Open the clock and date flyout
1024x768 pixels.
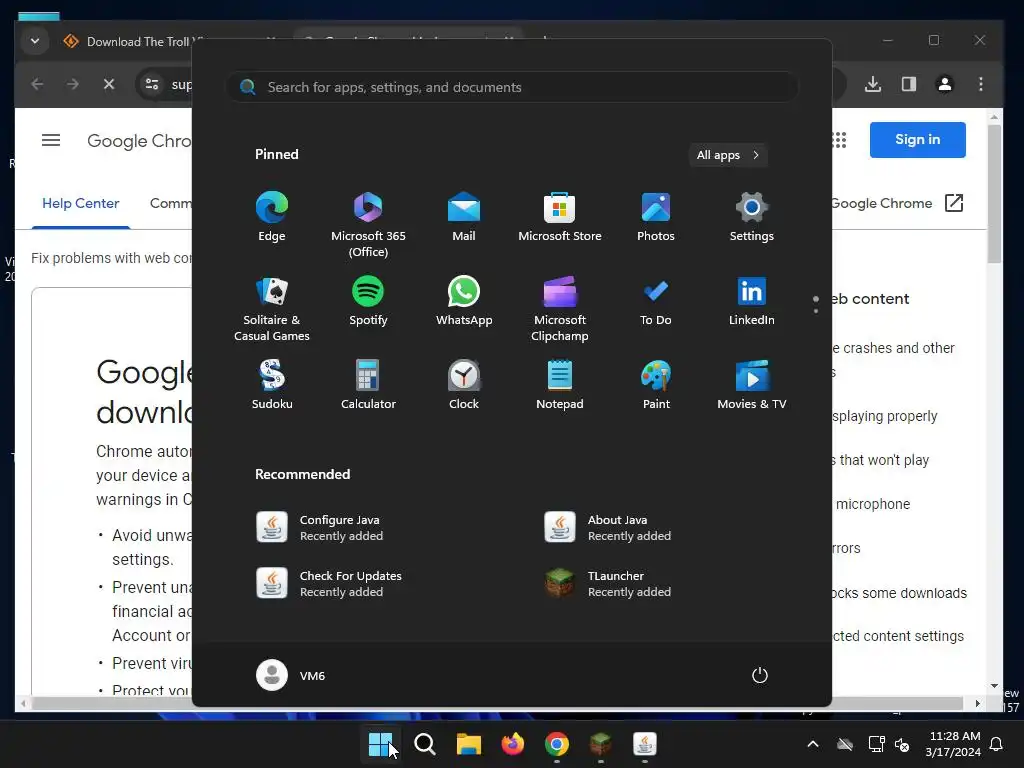[953, 744]
